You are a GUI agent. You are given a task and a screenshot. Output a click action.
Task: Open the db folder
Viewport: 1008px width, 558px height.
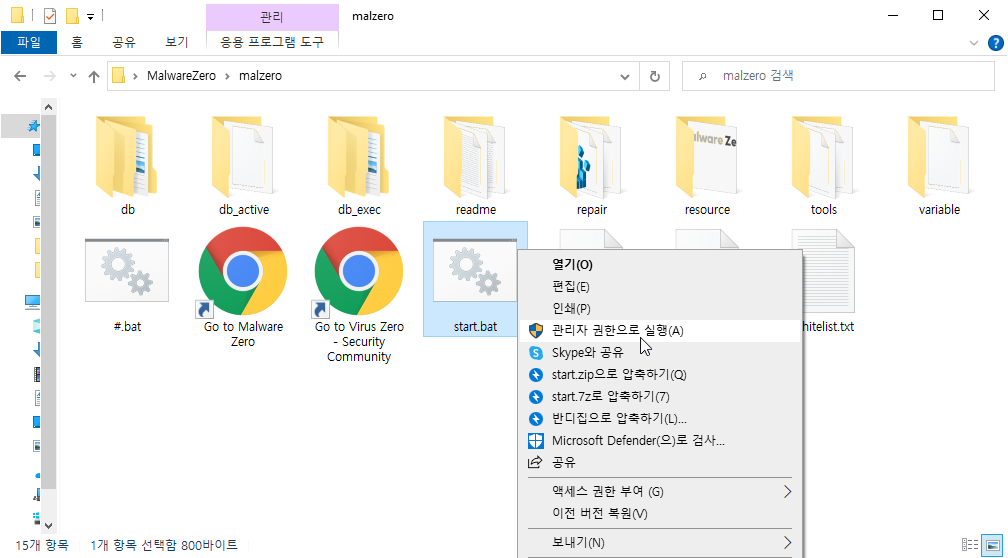click(x=127, y=158)
